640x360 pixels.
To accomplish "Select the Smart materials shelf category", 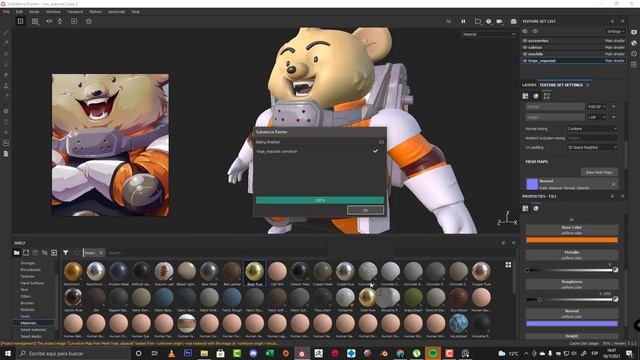I will 33,330.
